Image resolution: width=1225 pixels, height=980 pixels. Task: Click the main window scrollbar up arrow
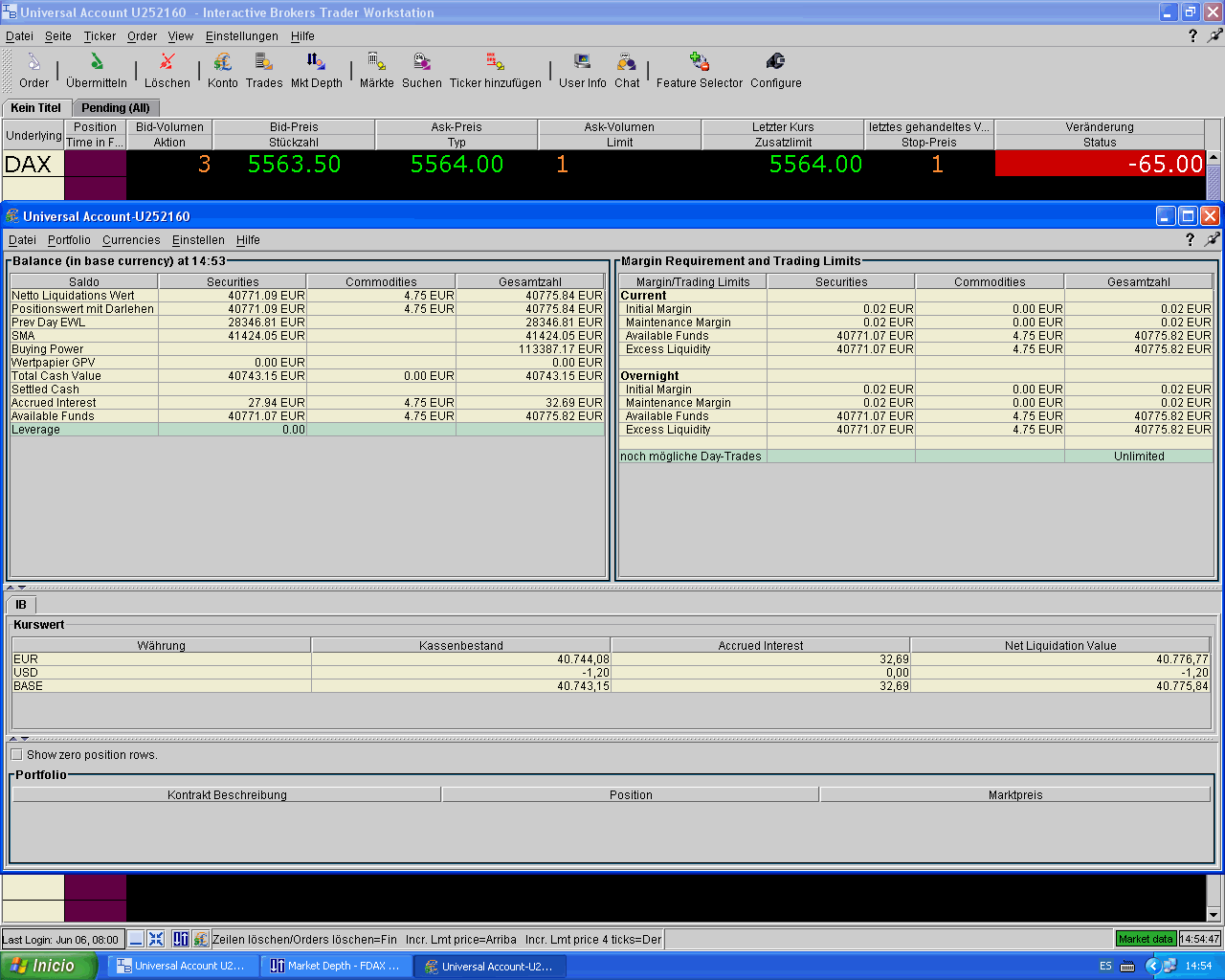(x=1214, y=157)
